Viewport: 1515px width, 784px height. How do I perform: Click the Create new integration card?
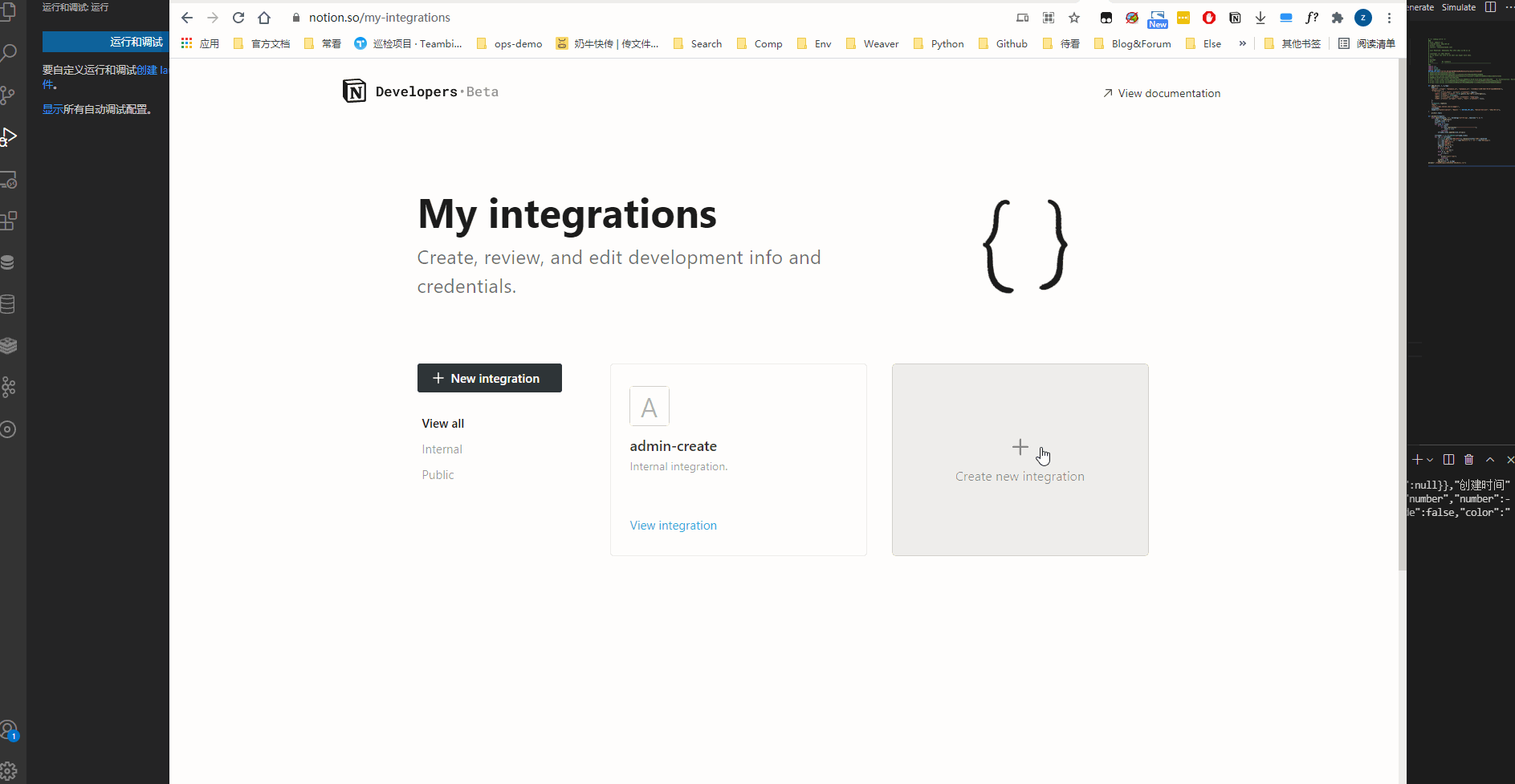[1020, 460]
